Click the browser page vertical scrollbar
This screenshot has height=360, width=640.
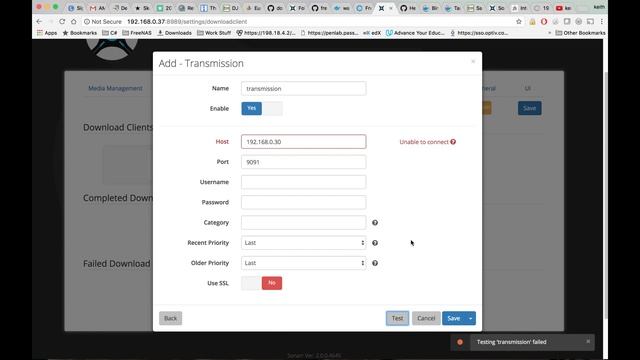tap(605, 196)
